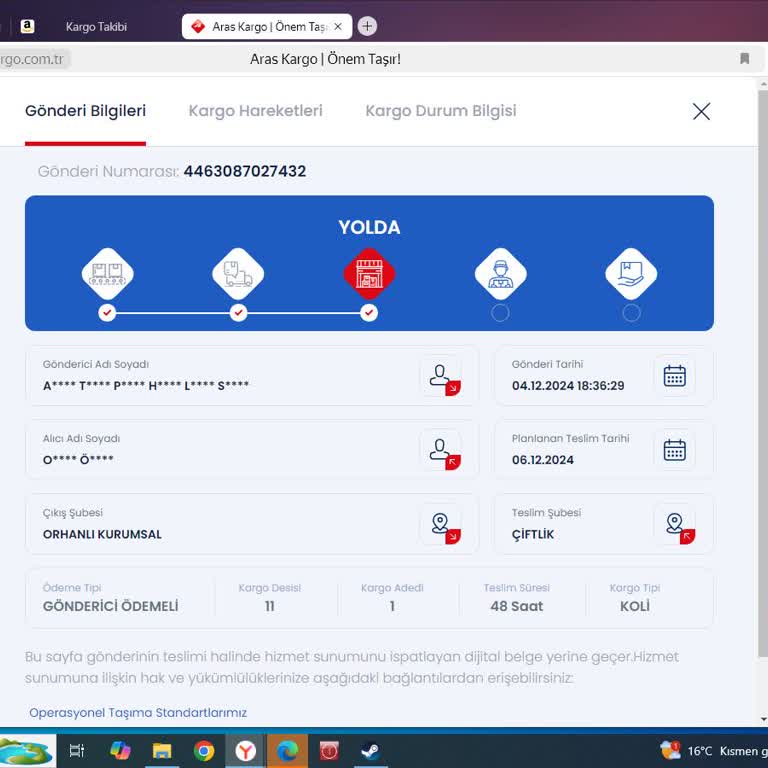Open Task View in the taskbar
768x768 pixels.
(x=77, y=751)
